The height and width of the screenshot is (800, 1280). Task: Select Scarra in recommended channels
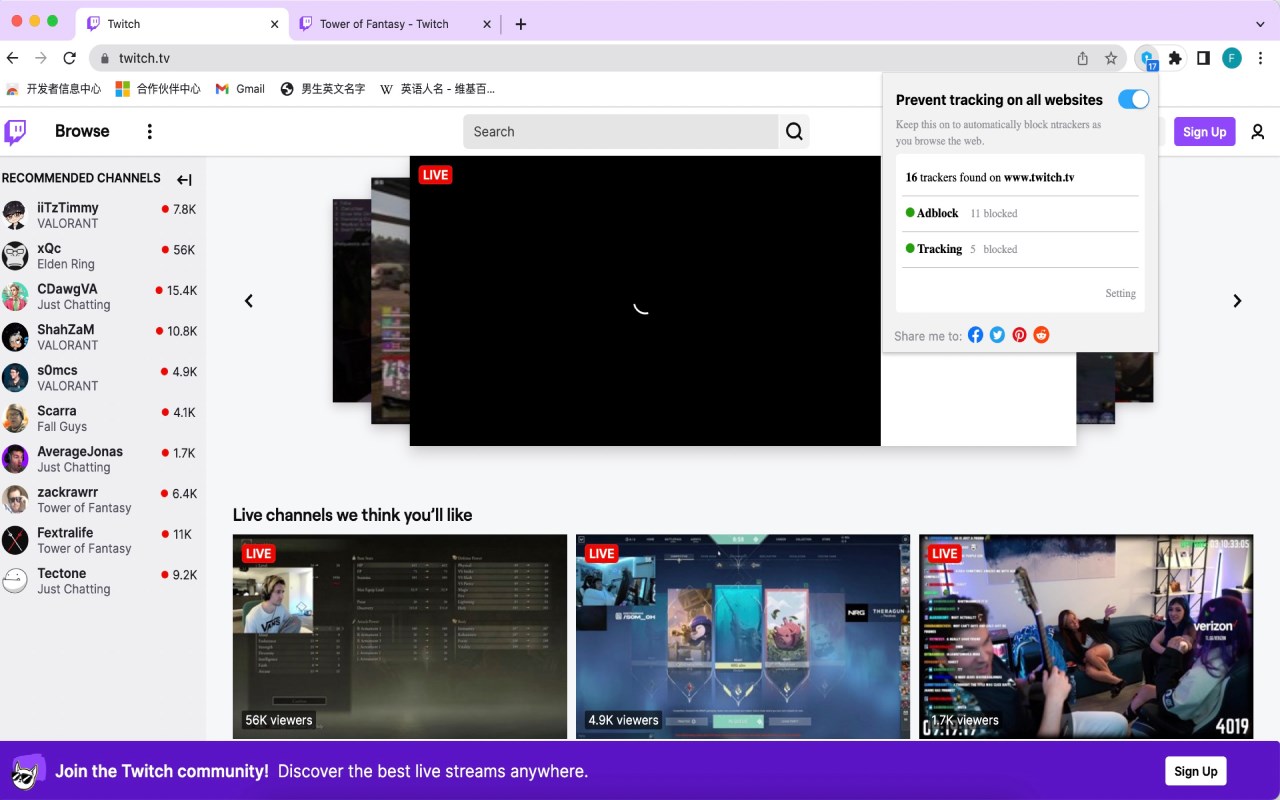pyautogui.click(x=102, y=418)
